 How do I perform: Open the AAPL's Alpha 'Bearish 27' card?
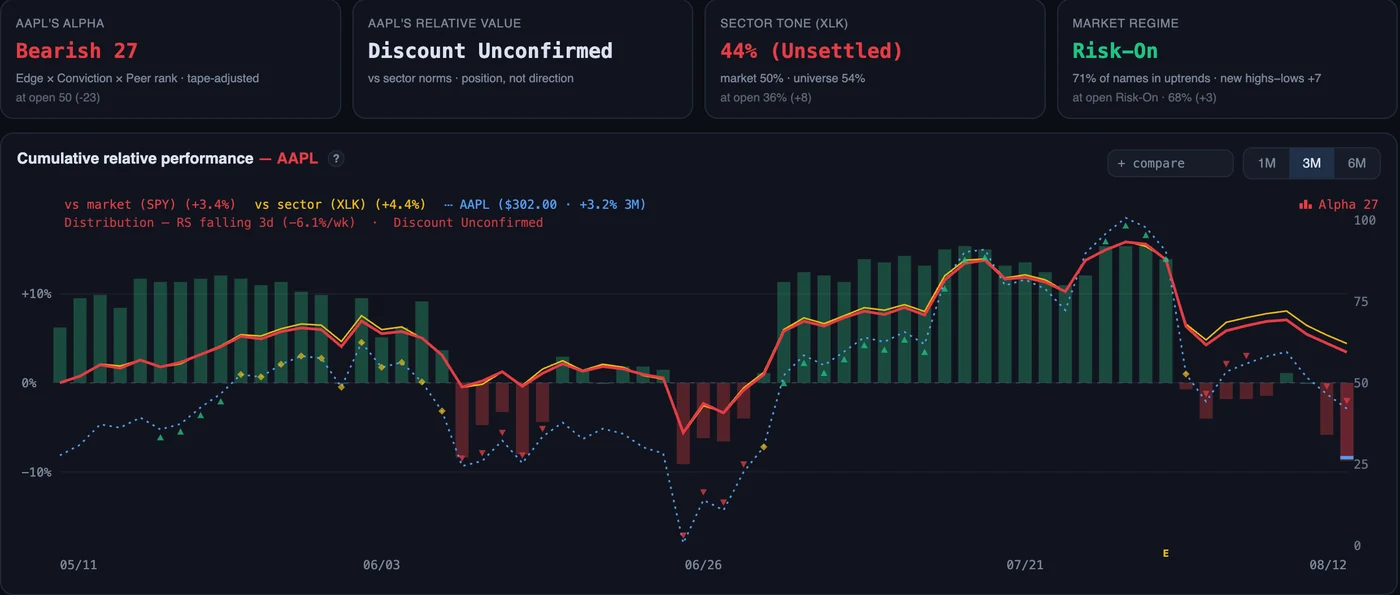[x=170, y=59]
